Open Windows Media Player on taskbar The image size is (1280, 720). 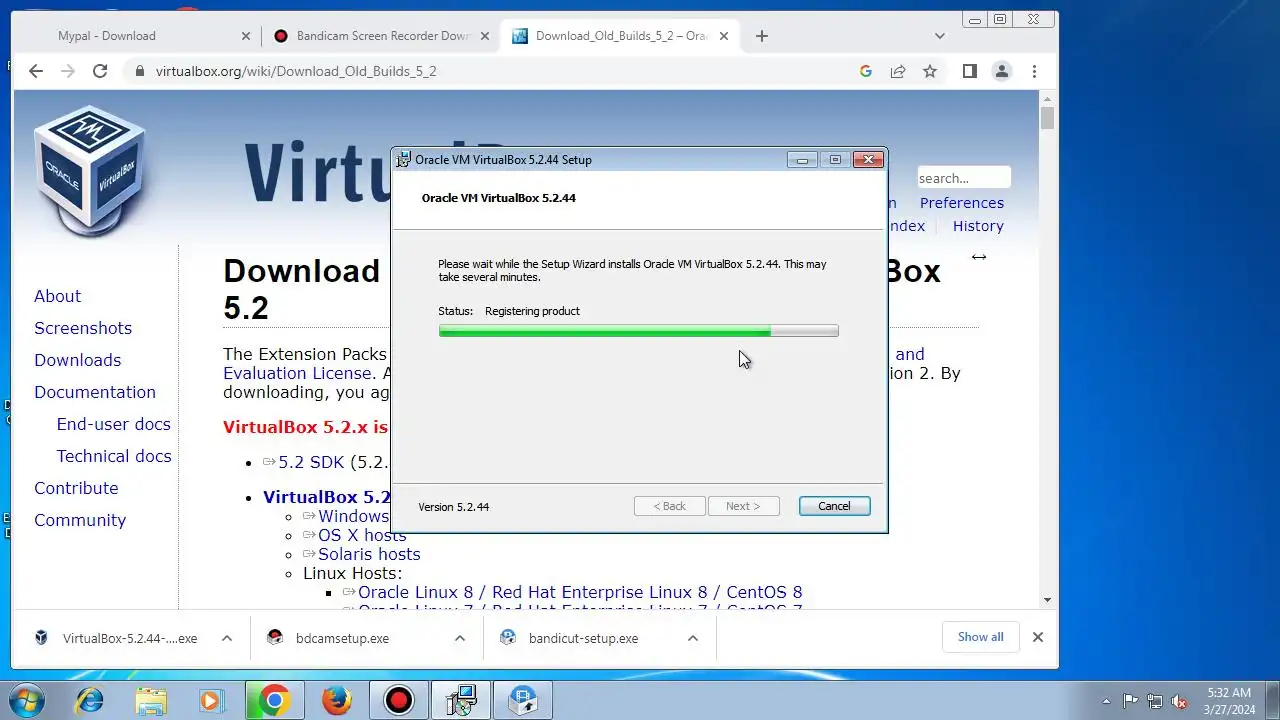[x=213, y=700]
